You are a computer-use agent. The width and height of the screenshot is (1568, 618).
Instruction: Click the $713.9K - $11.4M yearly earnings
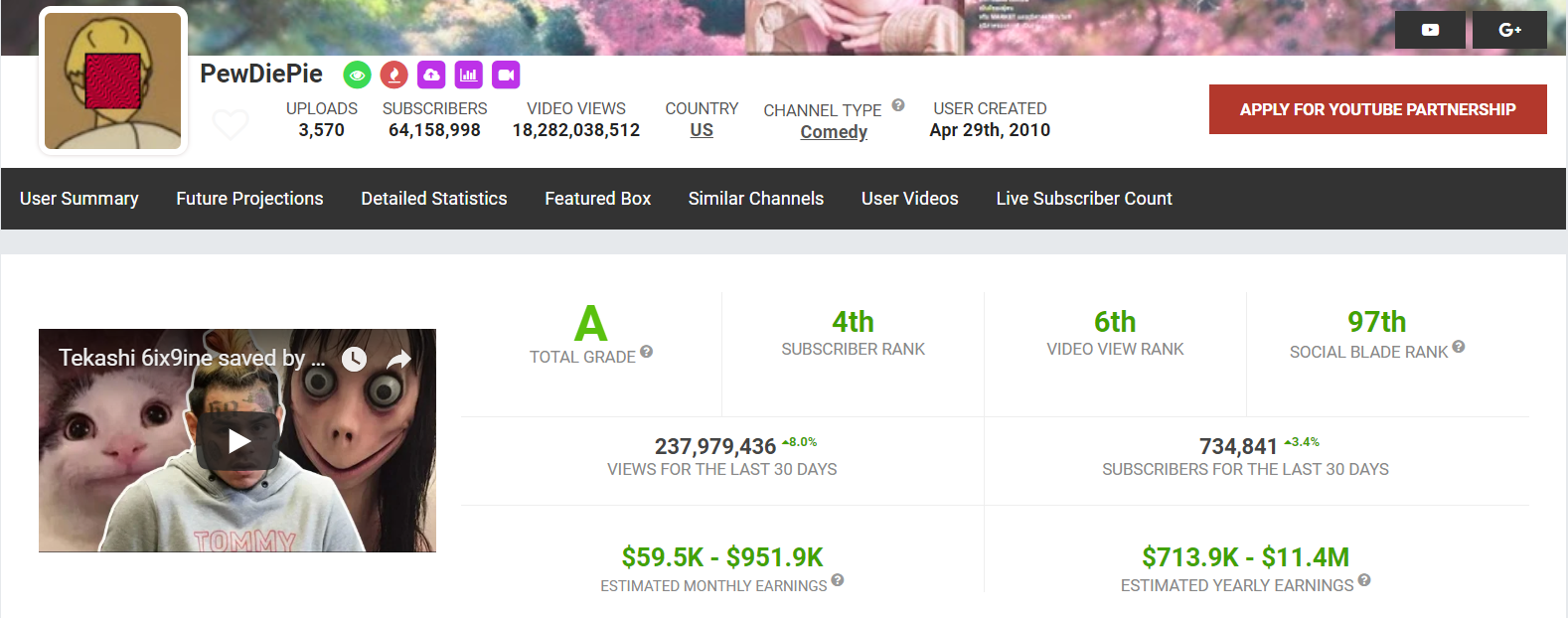pos(1246,557)
